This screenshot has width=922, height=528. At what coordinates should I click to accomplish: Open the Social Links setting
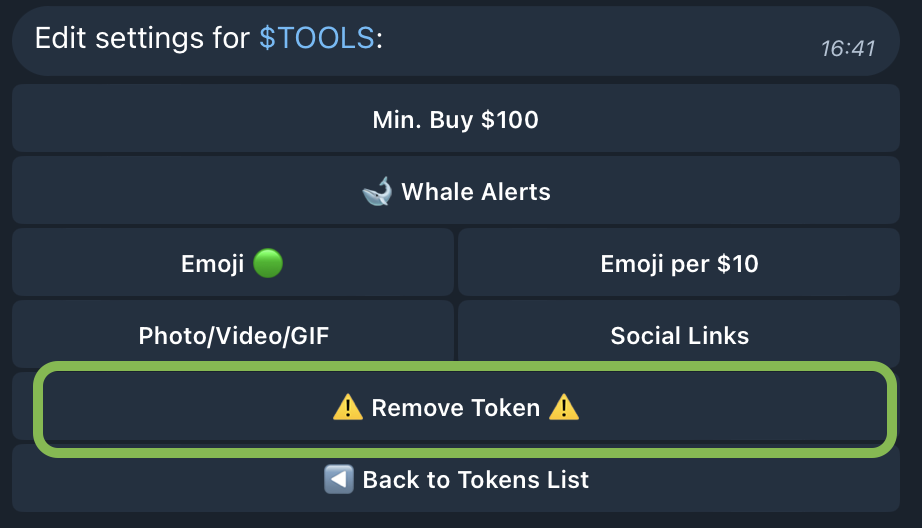(x=679, y=335)
